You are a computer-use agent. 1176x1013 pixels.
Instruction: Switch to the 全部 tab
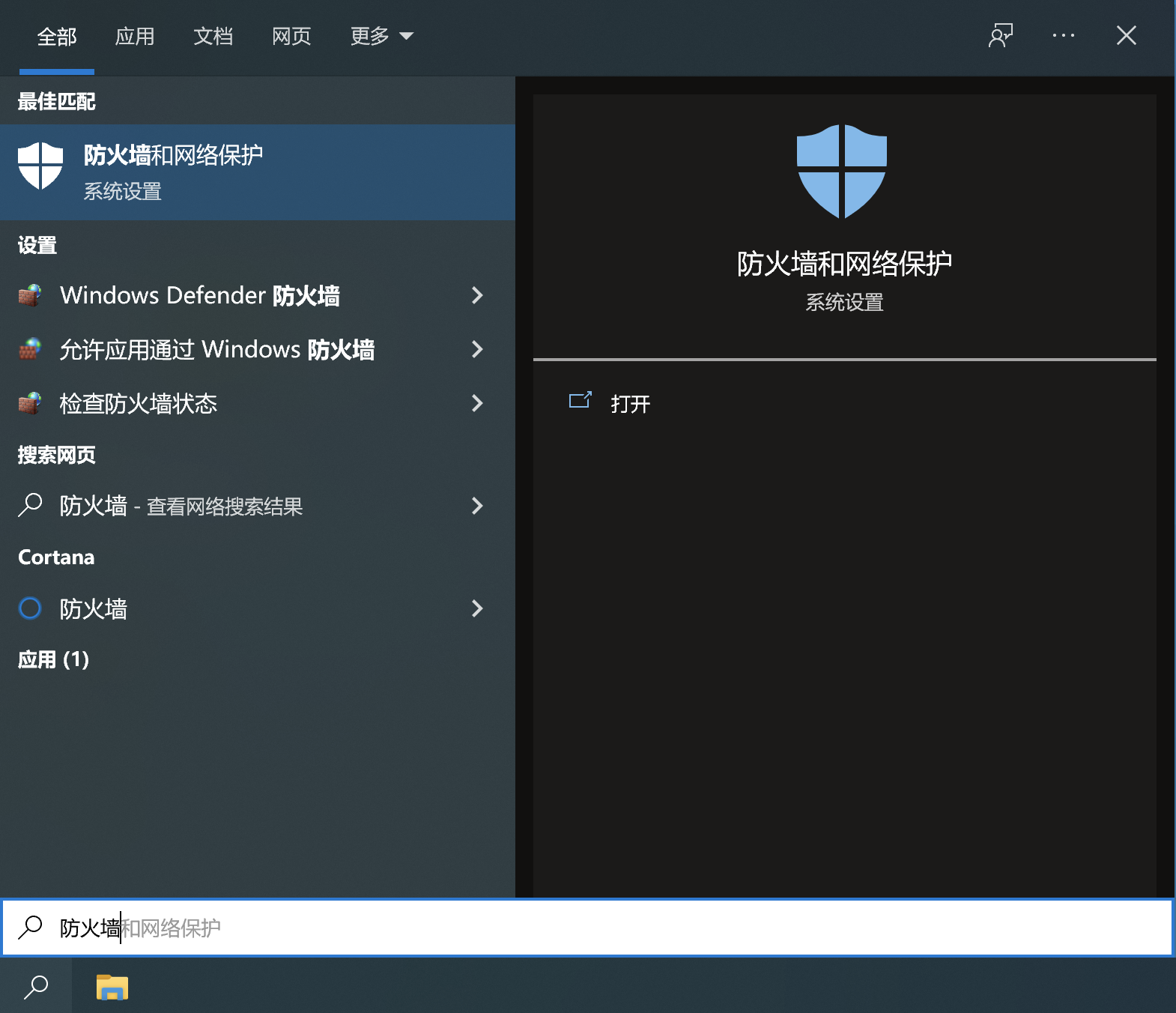pos(57,36)
